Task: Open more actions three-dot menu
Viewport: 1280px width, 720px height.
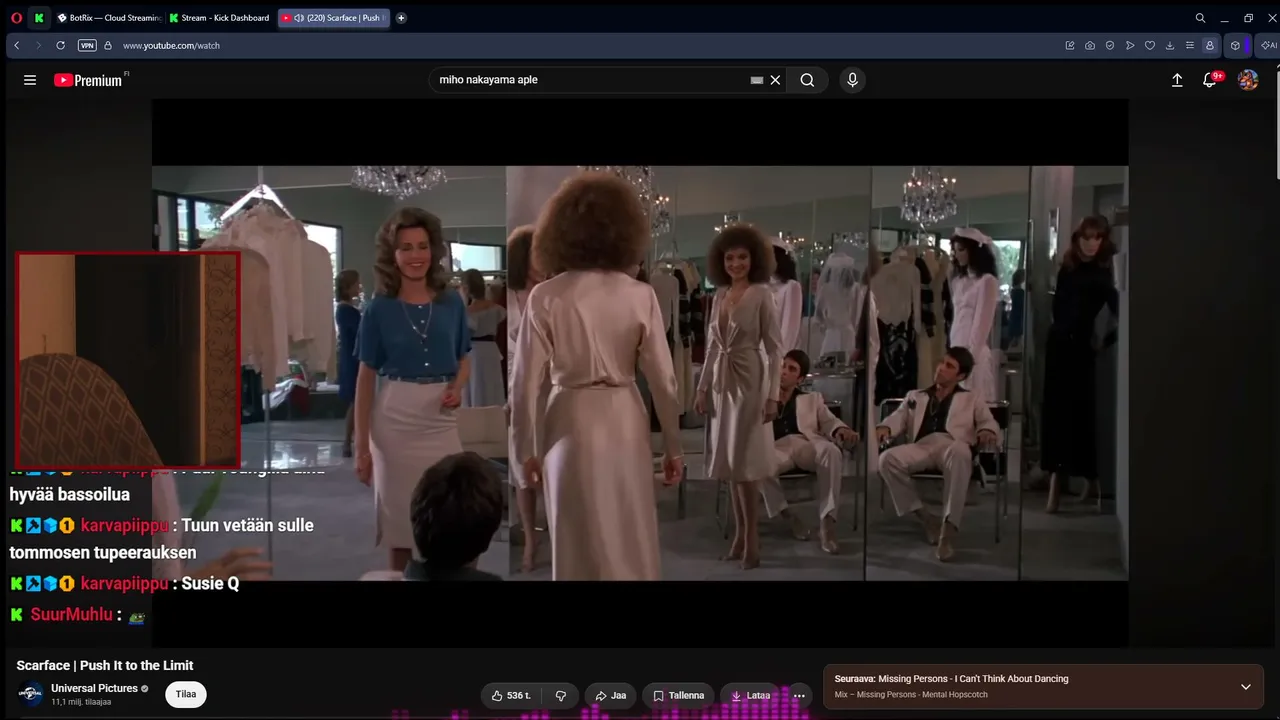Action: coord(799,696)
